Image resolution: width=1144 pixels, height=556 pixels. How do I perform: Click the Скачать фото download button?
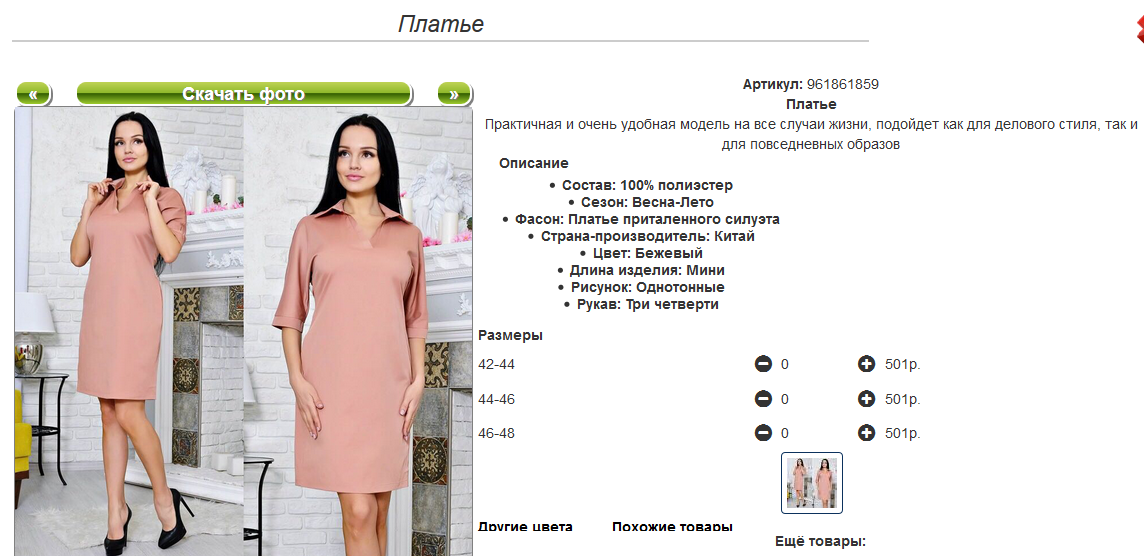click(x=244, y=93)
